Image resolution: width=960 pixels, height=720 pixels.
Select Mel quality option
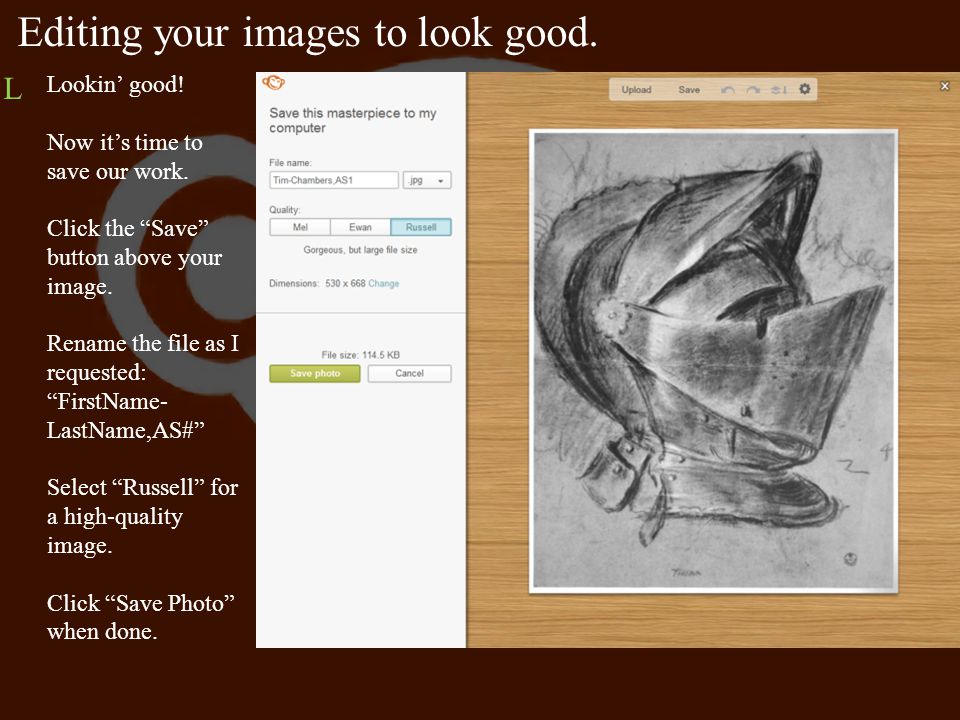[x=300, y=227]
